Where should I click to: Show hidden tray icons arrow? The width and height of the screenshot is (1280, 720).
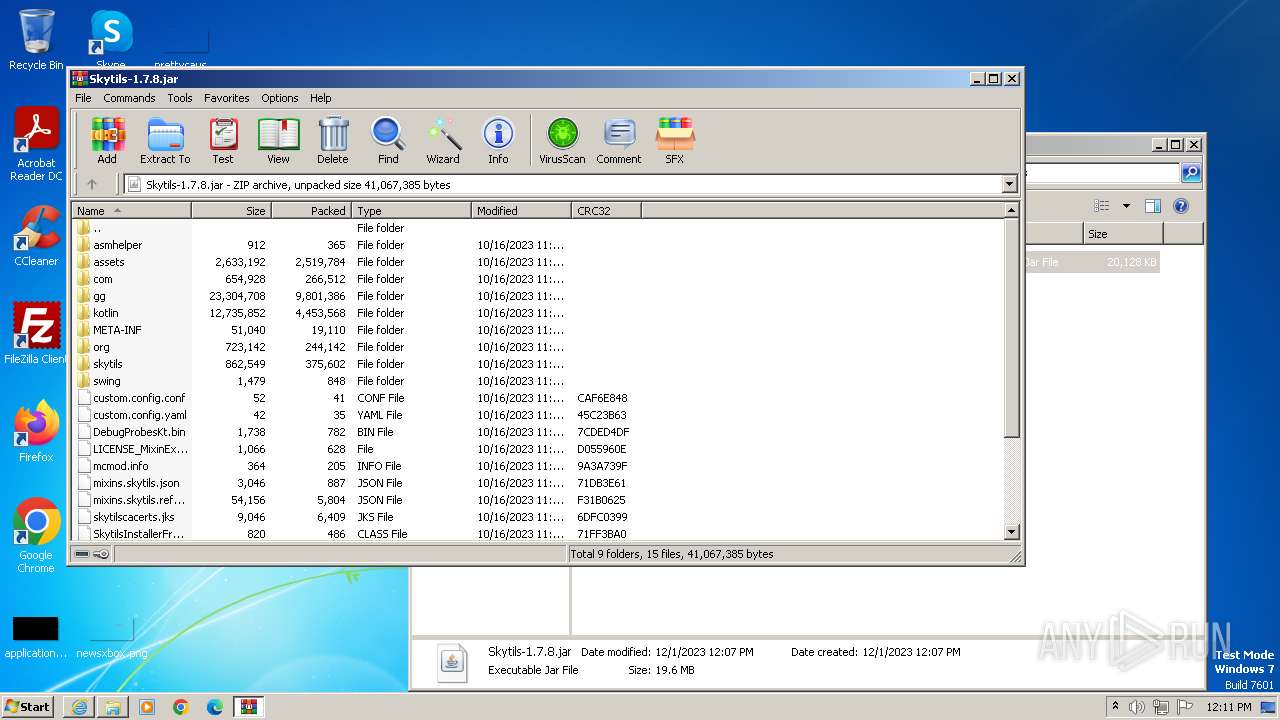click(1115, 707)
